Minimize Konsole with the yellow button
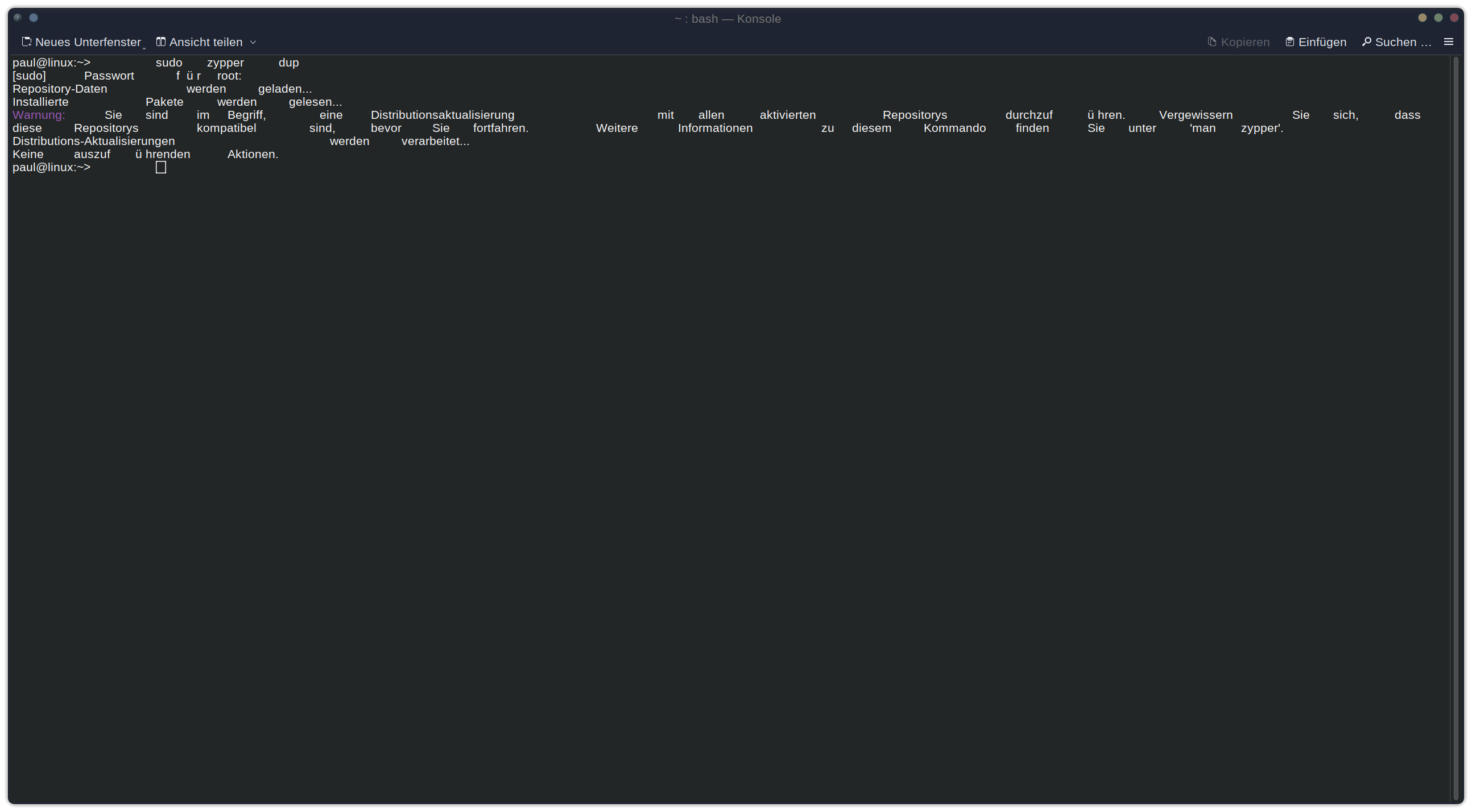This screenshot has width=1472, height=812. (1423, 18)
